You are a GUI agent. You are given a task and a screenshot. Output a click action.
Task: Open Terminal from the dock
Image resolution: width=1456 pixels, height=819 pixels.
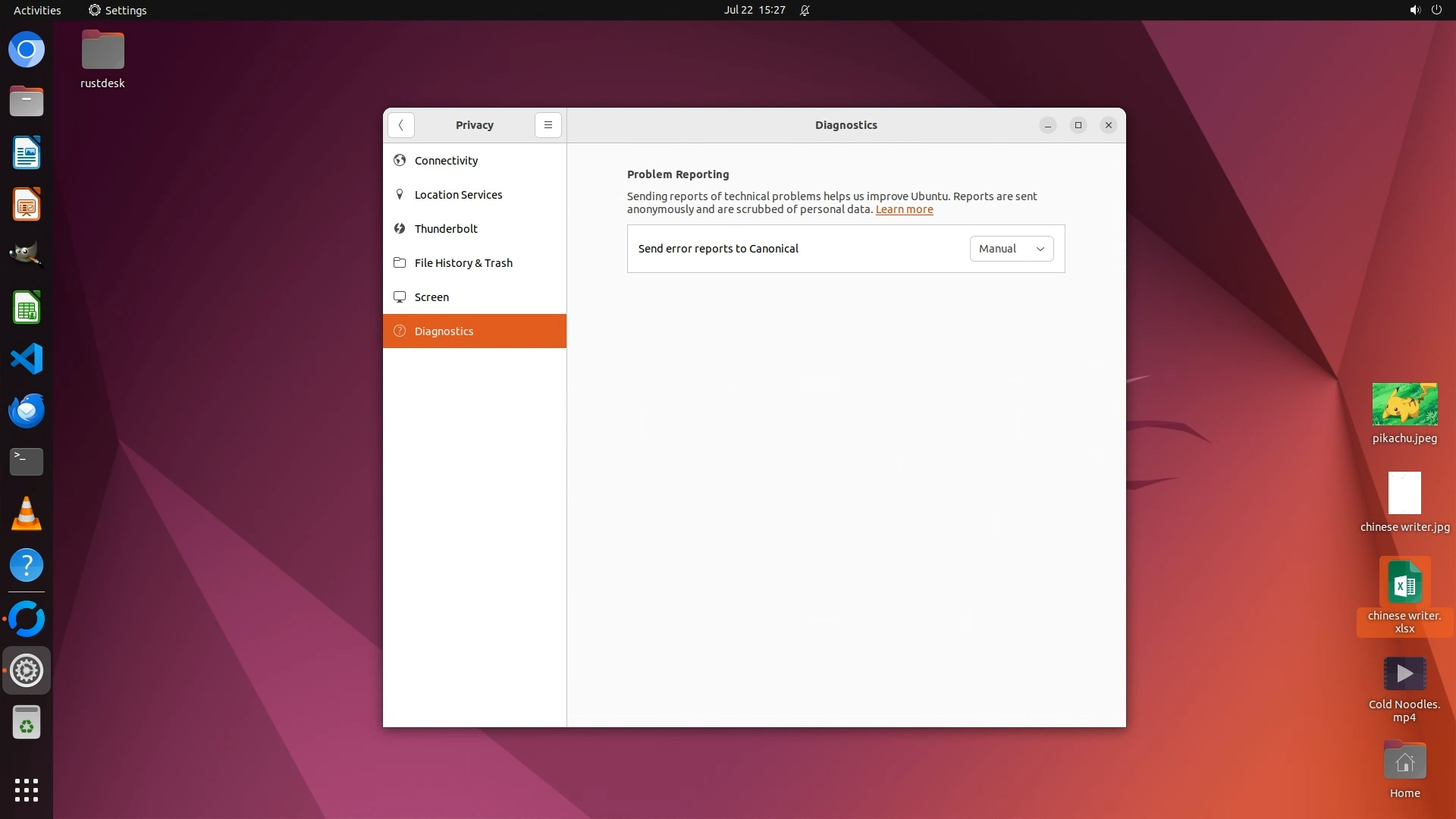[x=27, y=461]
